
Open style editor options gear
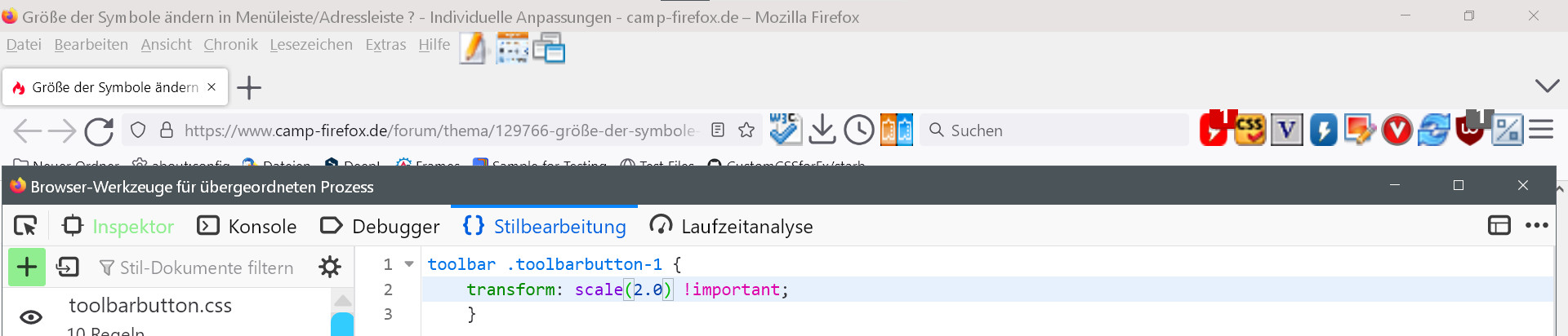330,267
